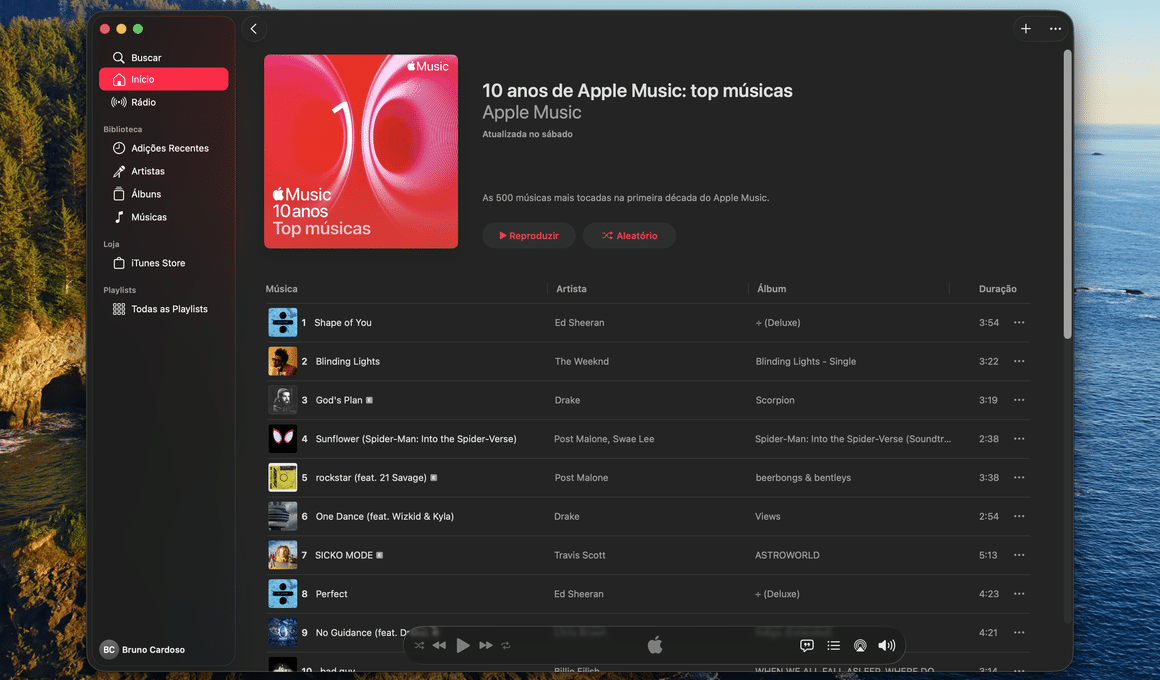1160x680 pixels.
Task: Click artist The Weeknd
Action: tap(581, 361)
